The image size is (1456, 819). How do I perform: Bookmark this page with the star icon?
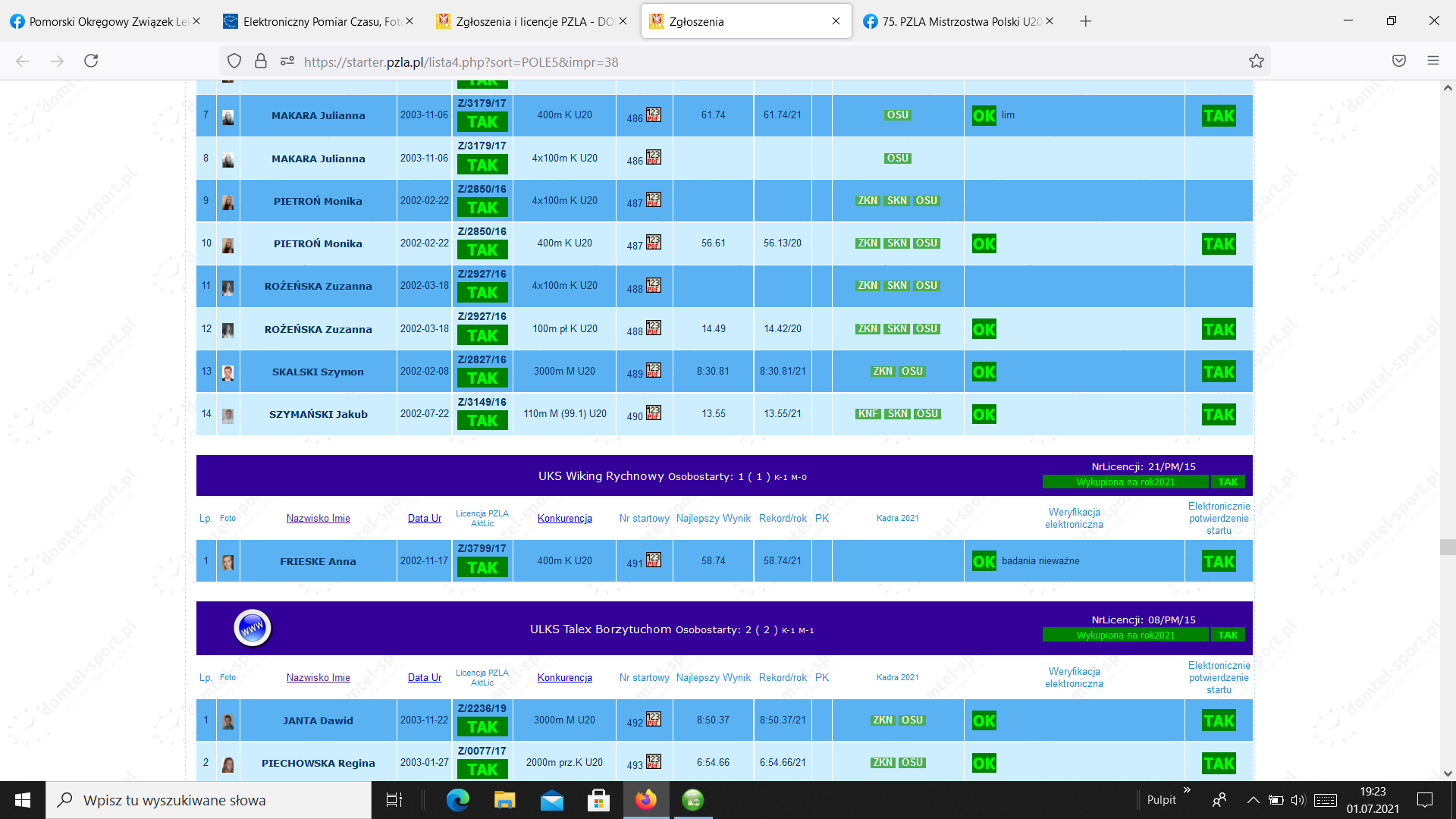pos(1257,61)
